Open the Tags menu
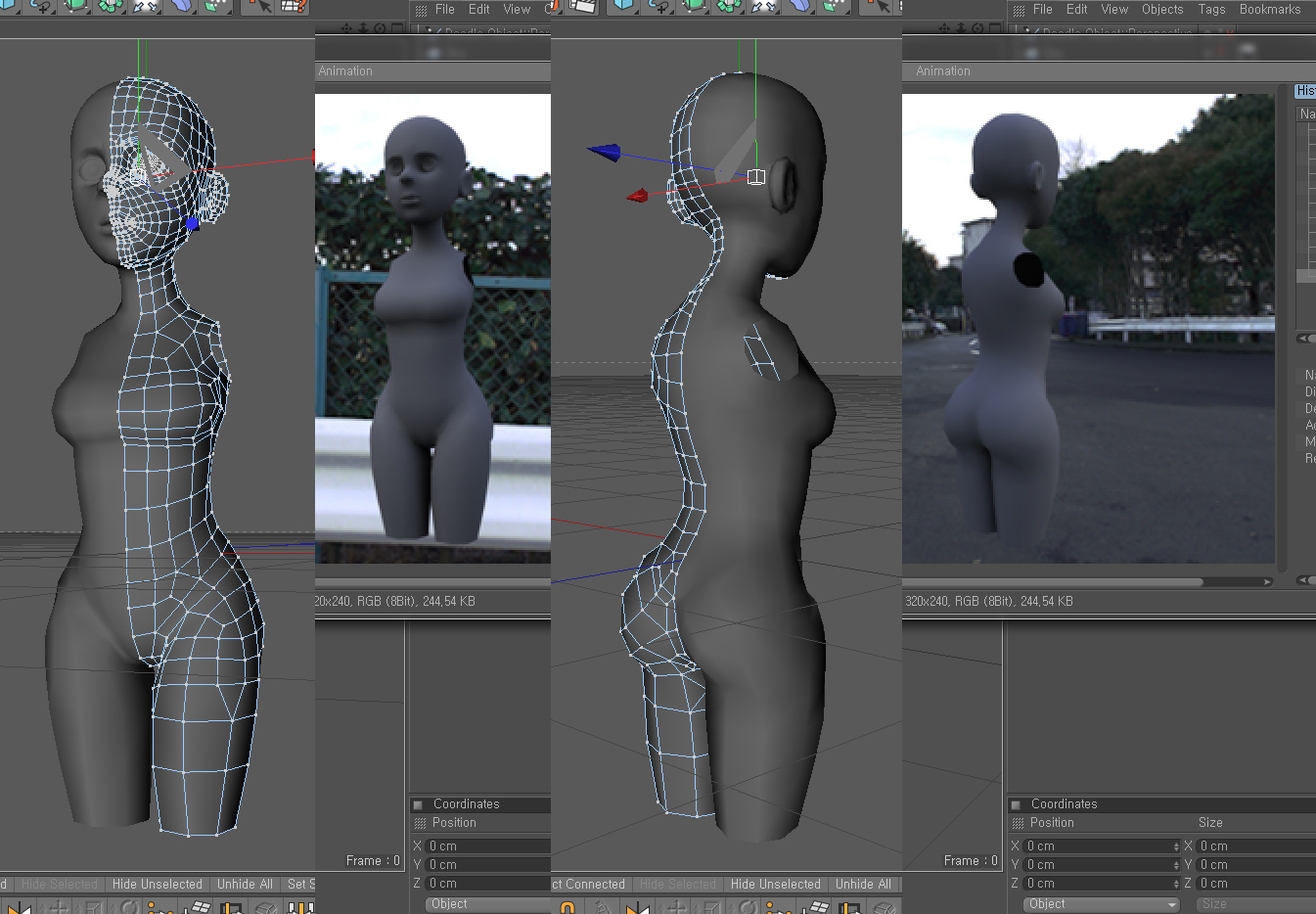The height and width of the screenshot is (914, 1316). (1211, 9)
